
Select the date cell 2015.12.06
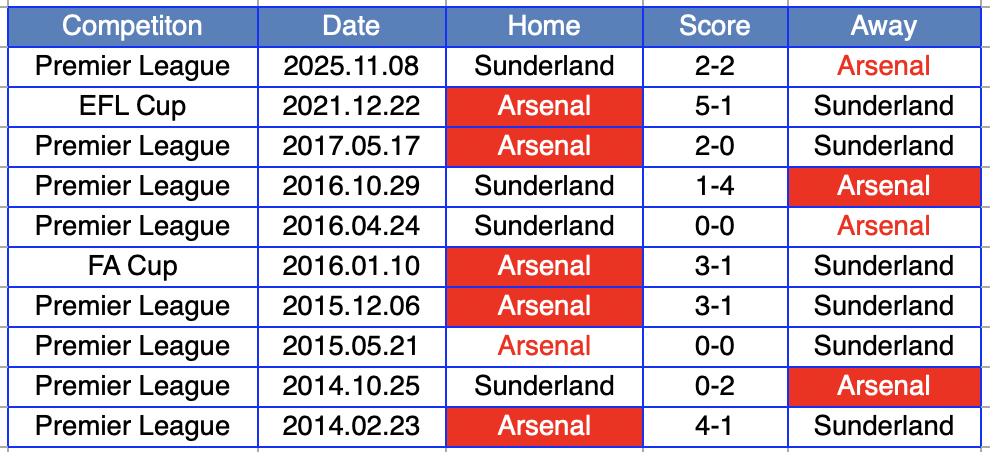(x=351, y=306)
